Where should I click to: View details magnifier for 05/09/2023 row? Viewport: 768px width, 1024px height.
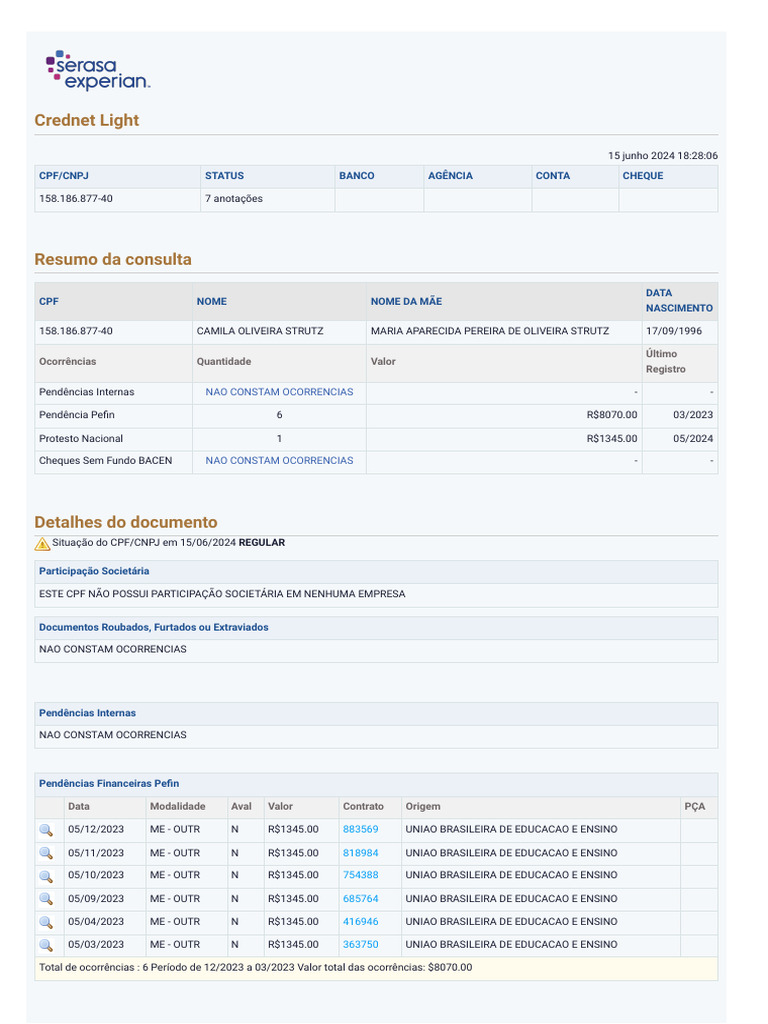(46, 899)
